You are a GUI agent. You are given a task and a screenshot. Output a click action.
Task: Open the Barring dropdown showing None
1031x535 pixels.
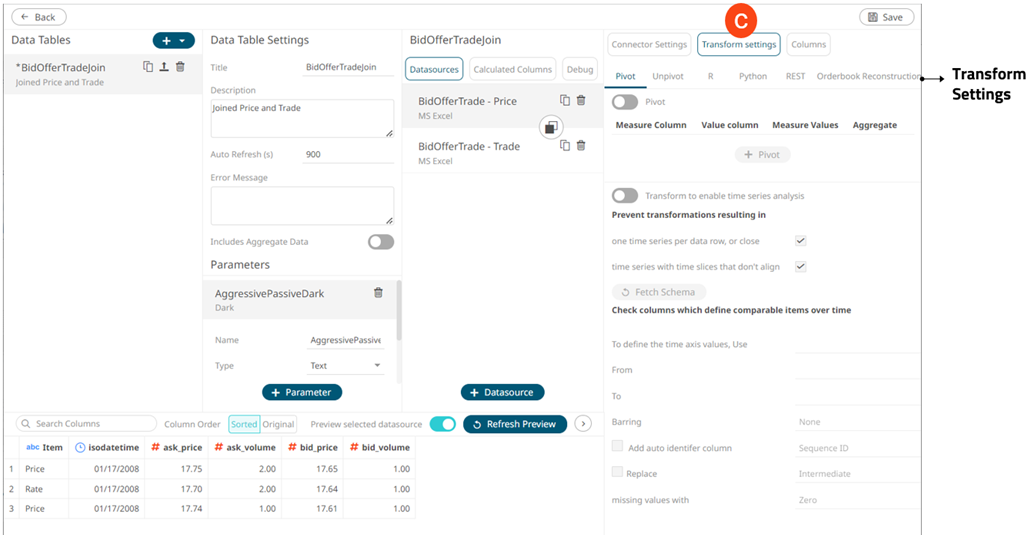point(857,422)
